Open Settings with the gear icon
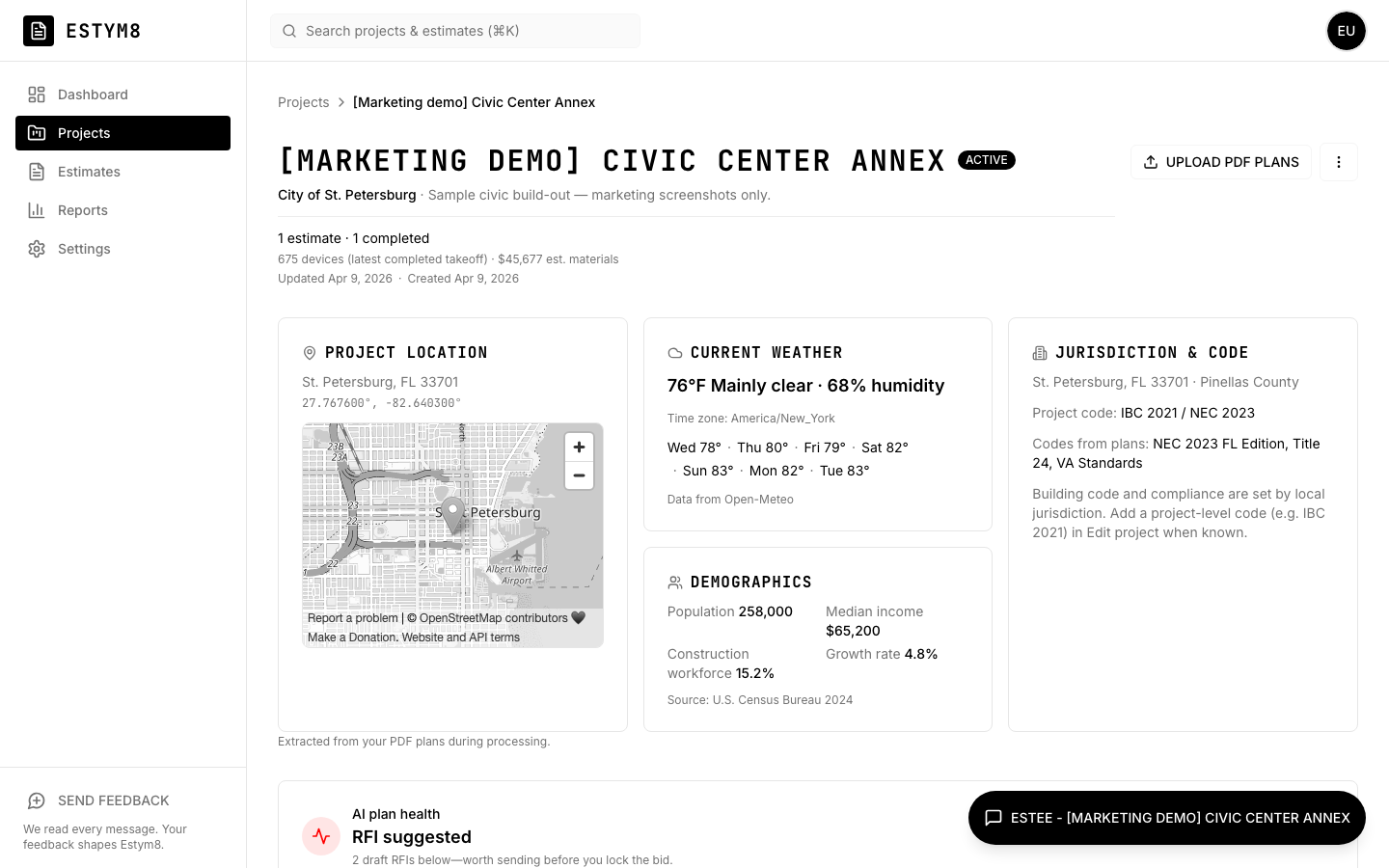Screen dimensions: 1389x868 (x=37, y=249)
